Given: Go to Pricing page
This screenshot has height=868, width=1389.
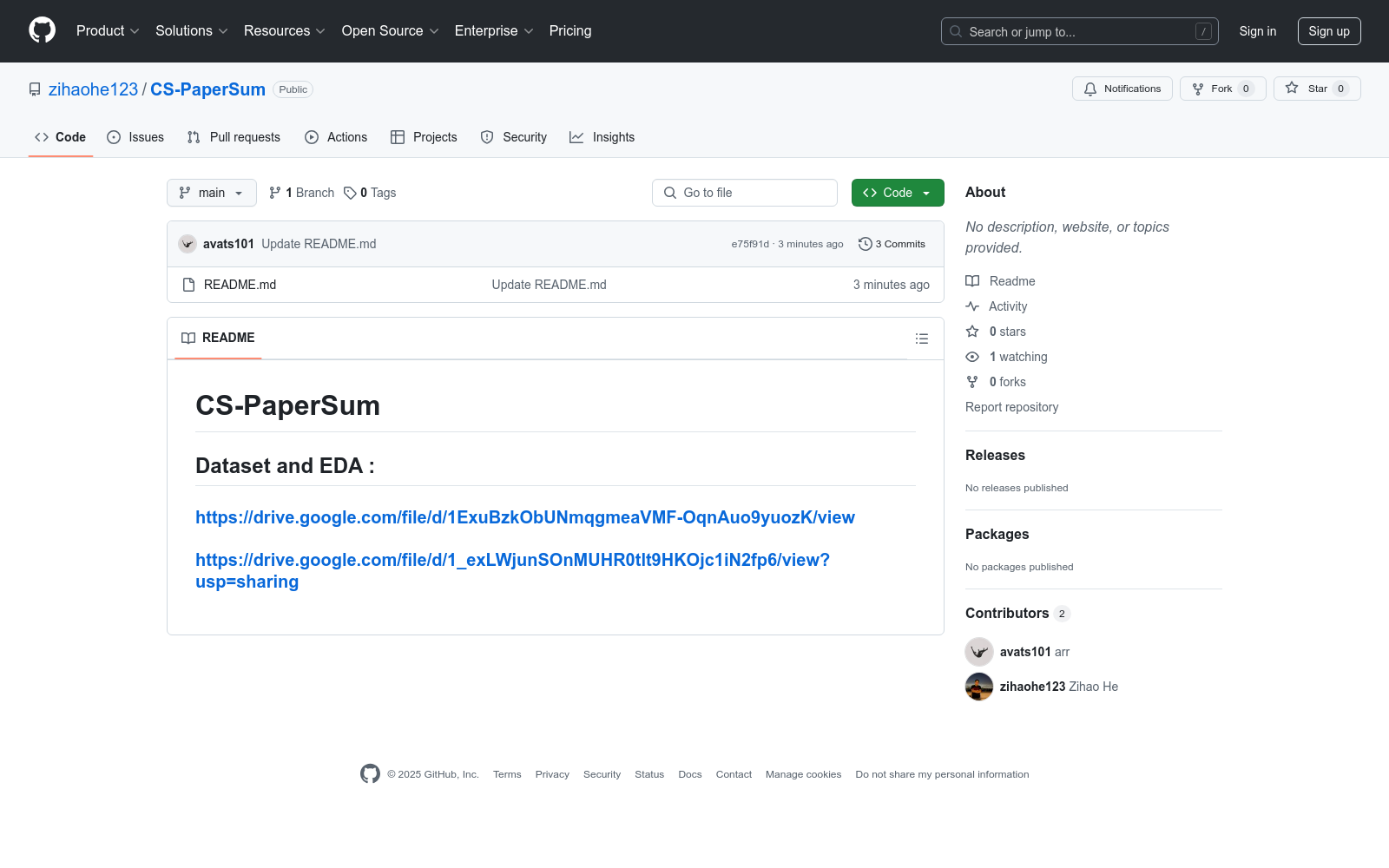Looking at the screenshot, I should (x=570, y=31).
